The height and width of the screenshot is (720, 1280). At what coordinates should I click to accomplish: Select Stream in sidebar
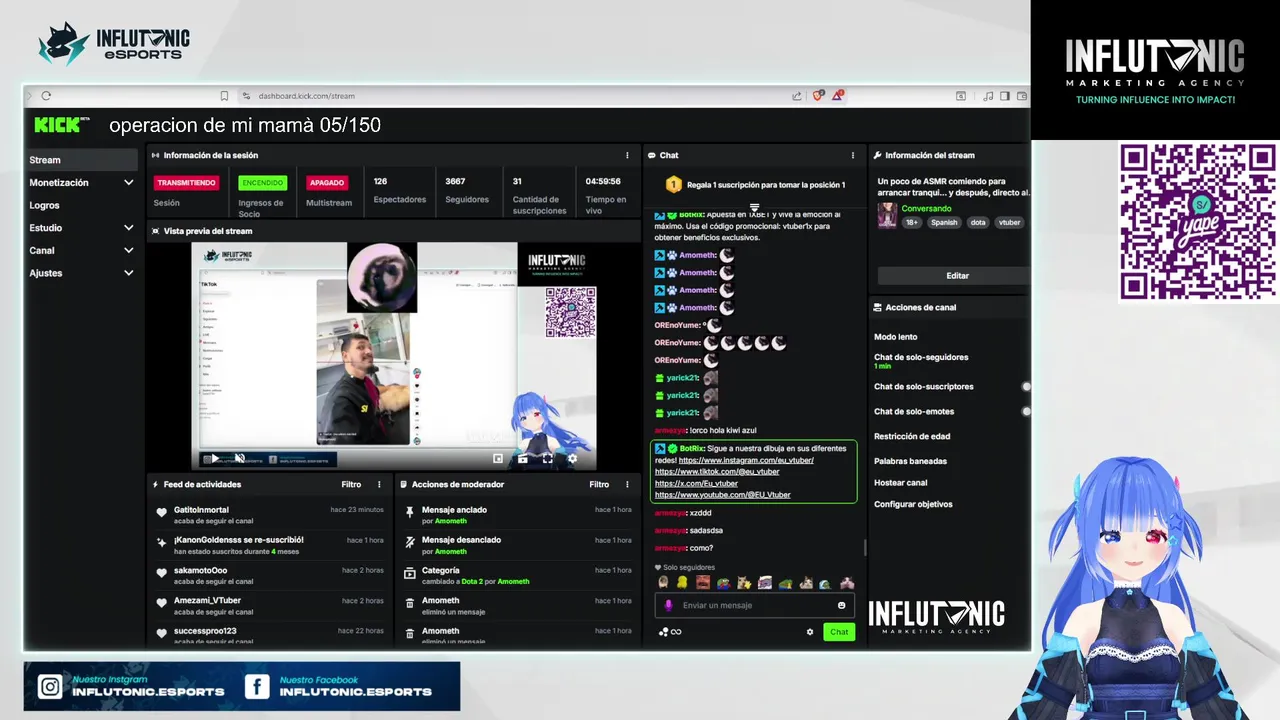tap(82, 160)
